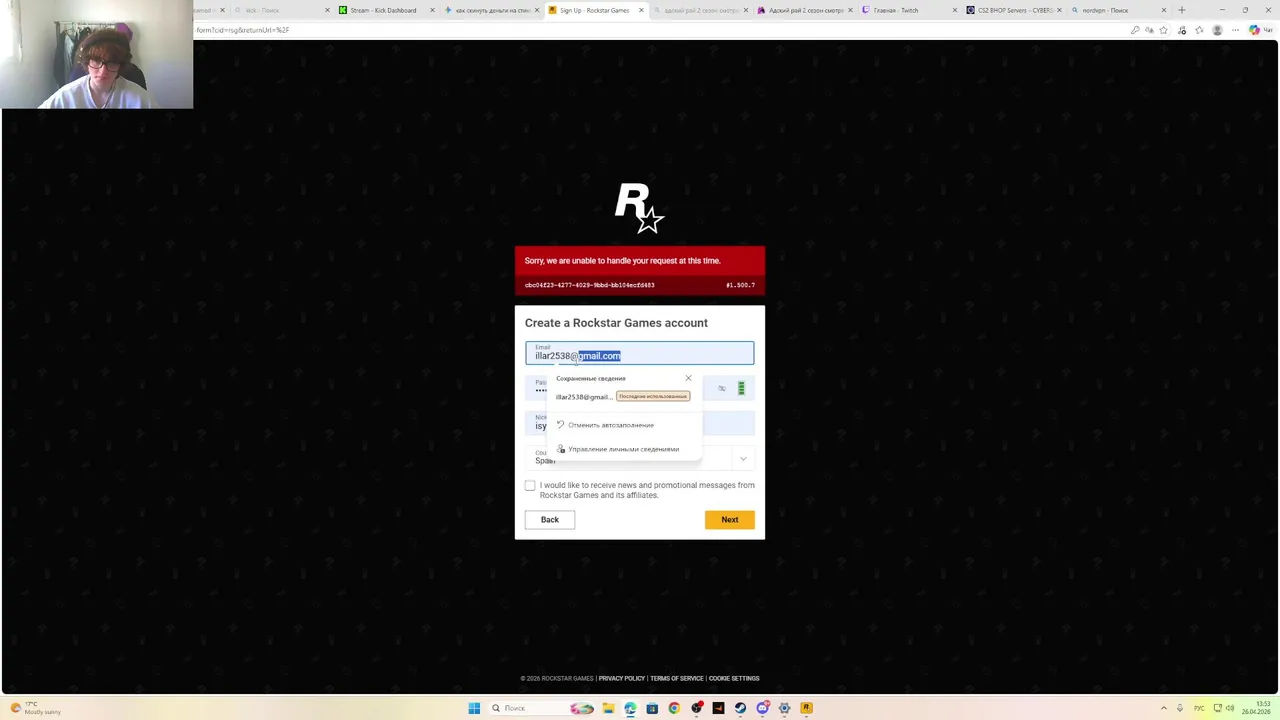The image size is (1280, 720).
Task: Expand the Country dropdown chevron
Action: coord(743,459)
